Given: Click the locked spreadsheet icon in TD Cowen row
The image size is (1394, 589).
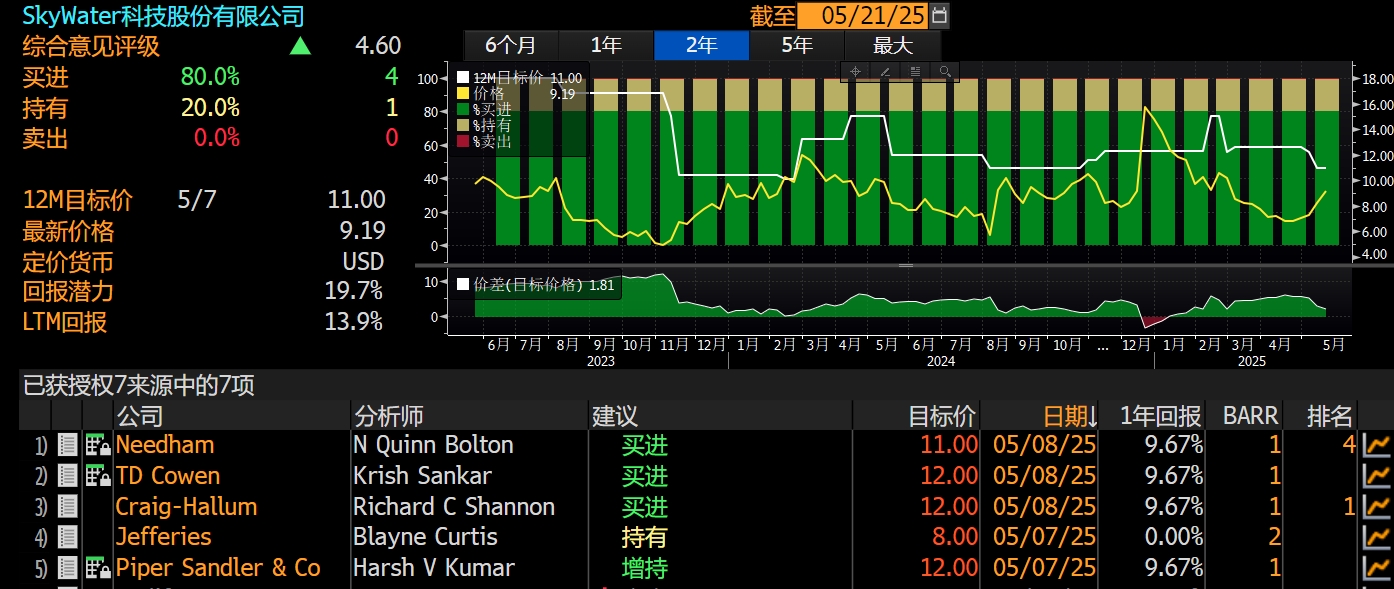Looking at the screenshot, I should tap(98, 476).
